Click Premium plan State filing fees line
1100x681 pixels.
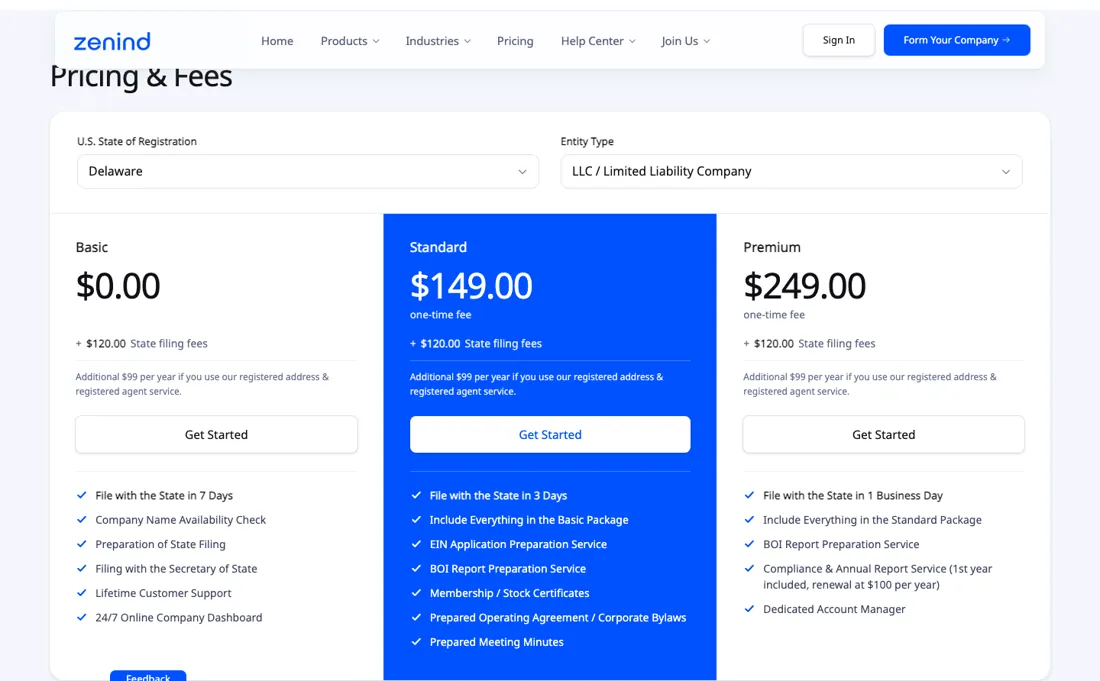[x=810, y=344]
